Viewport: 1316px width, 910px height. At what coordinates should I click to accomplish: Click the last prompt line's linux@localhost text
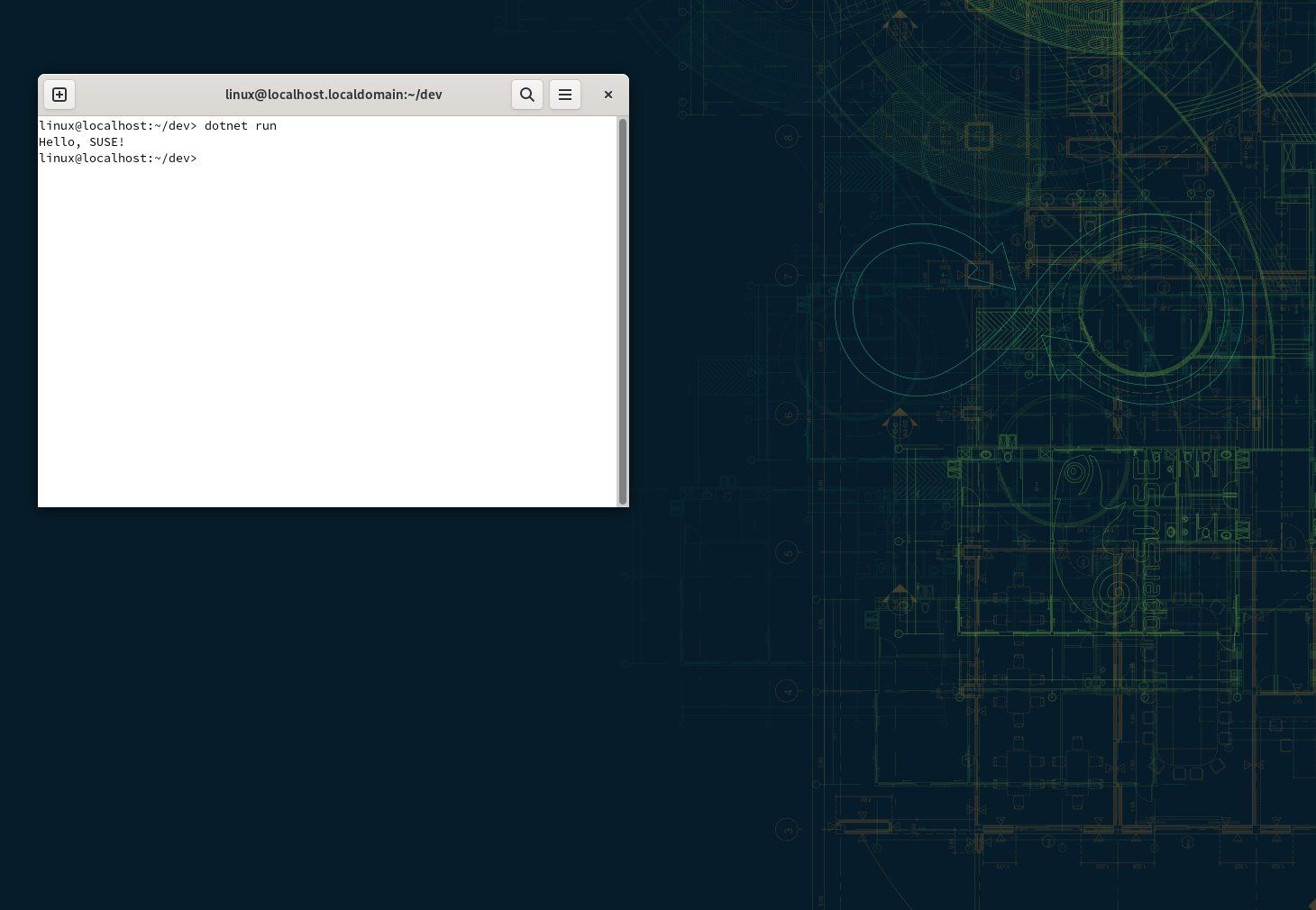pos(92,159)
